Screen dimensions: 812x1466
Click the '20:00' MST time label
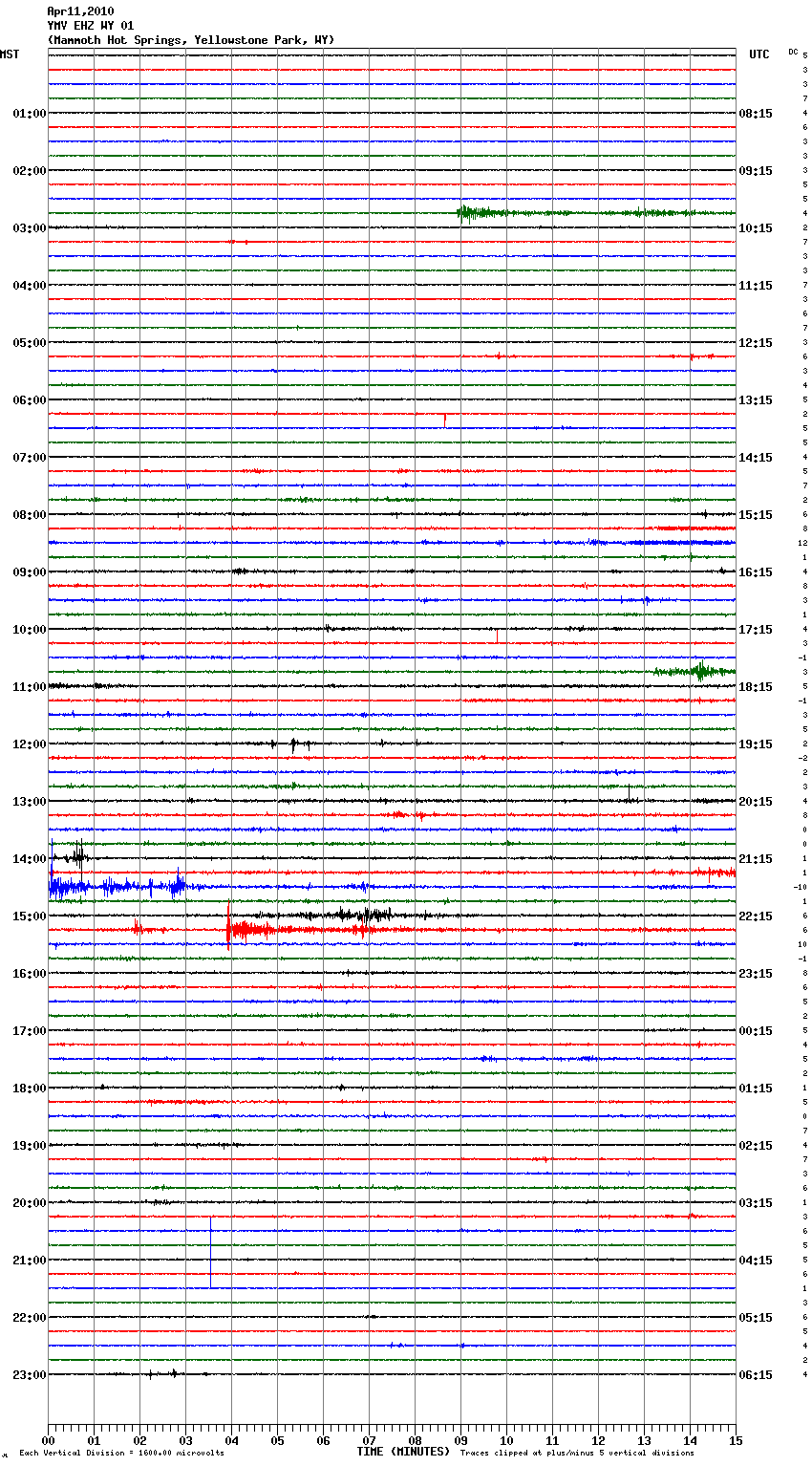[x=30, y=1203]
